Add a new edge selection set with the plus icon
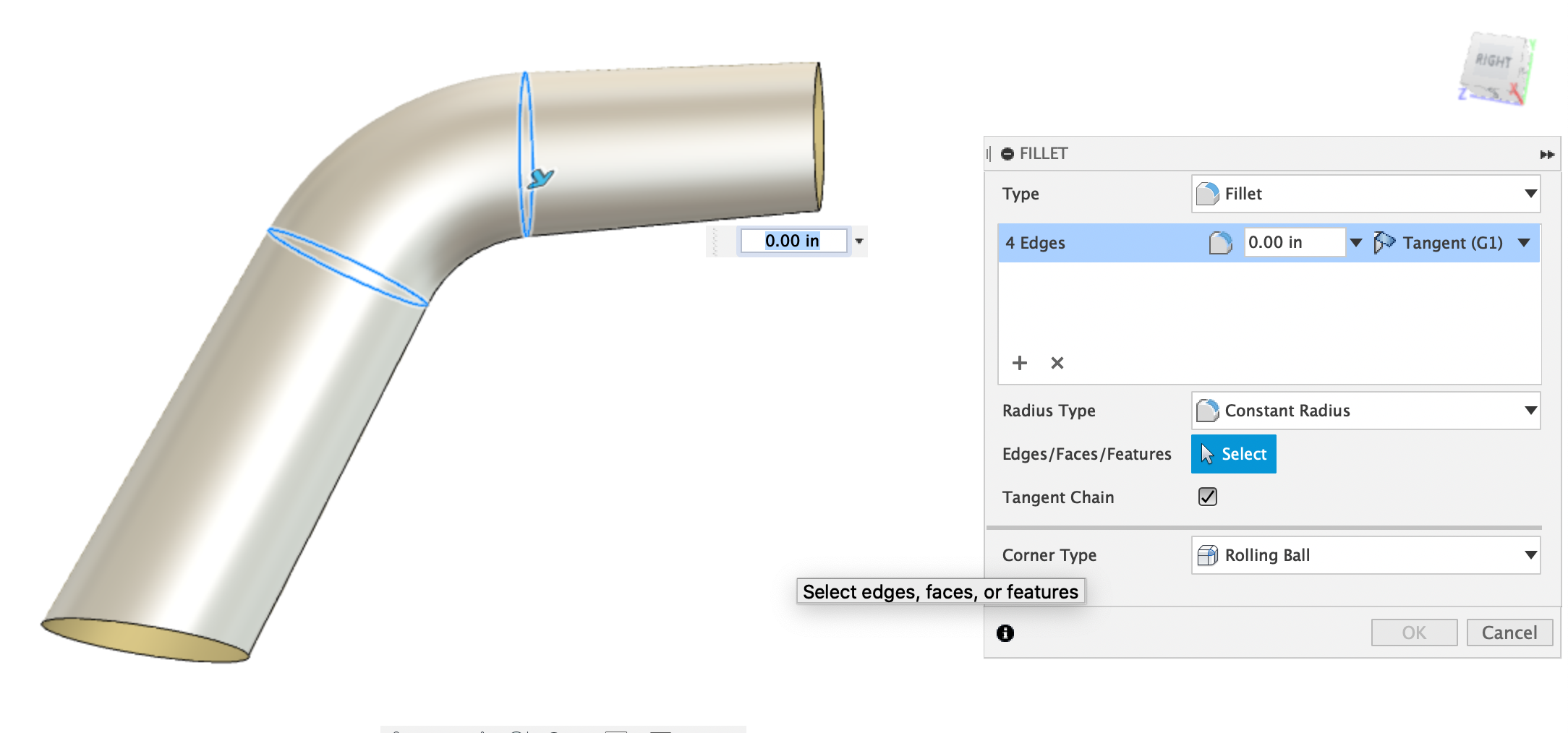 click(1020, 363)
